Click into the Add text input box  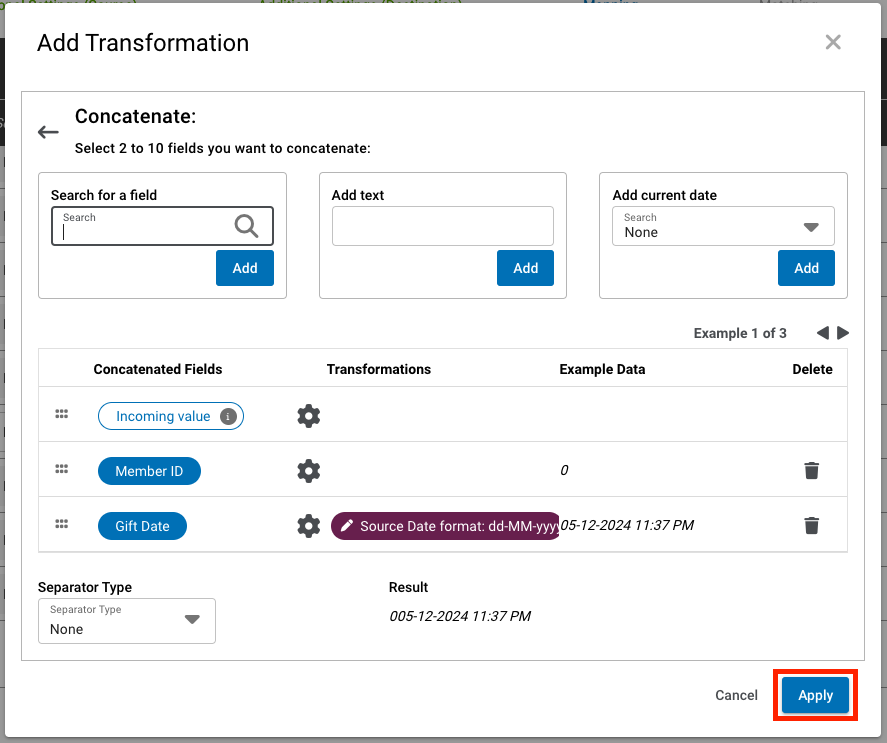pyautogui.click(x=443, y=226)
